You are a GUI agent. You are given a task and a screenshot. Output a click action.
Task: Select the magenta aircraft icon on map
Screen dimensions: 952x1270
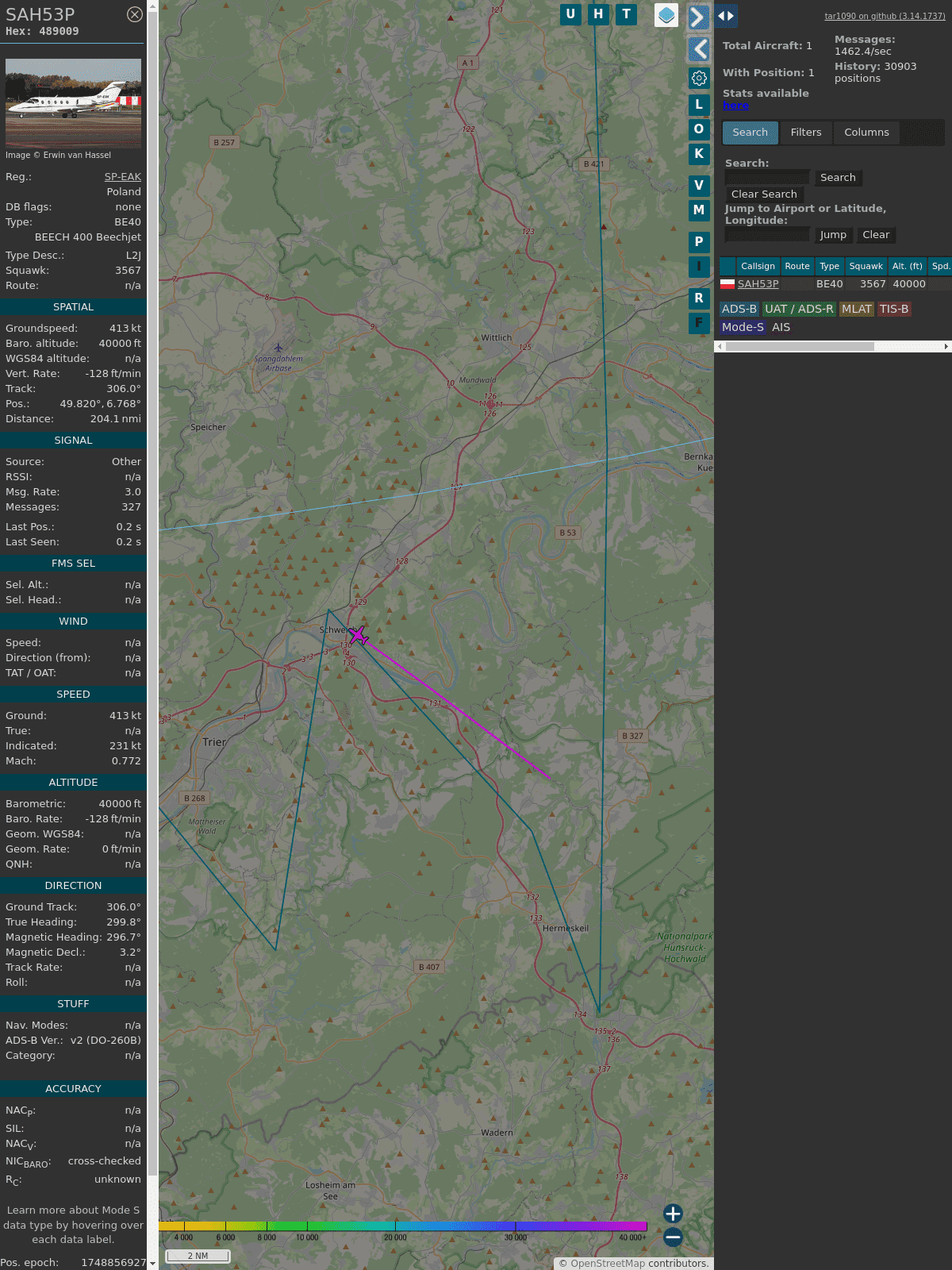tap(359, 635)
